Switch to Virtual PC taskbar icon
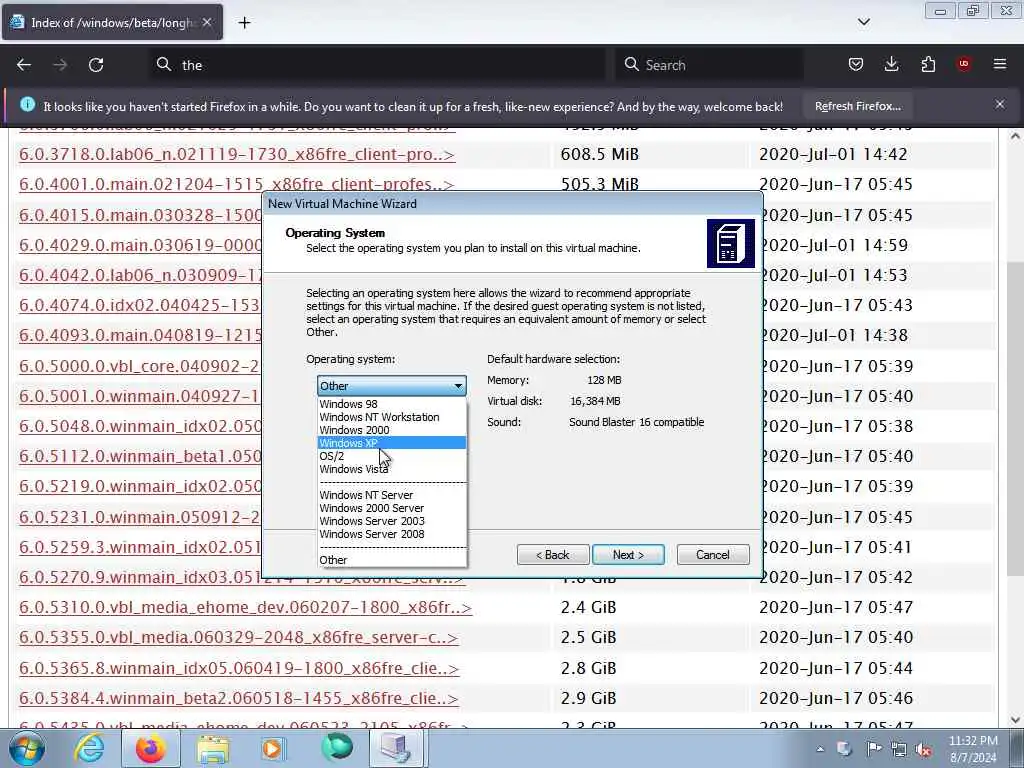Viewport: 1024px width, 768px height. pyautogui.click(x=398, y=748)
